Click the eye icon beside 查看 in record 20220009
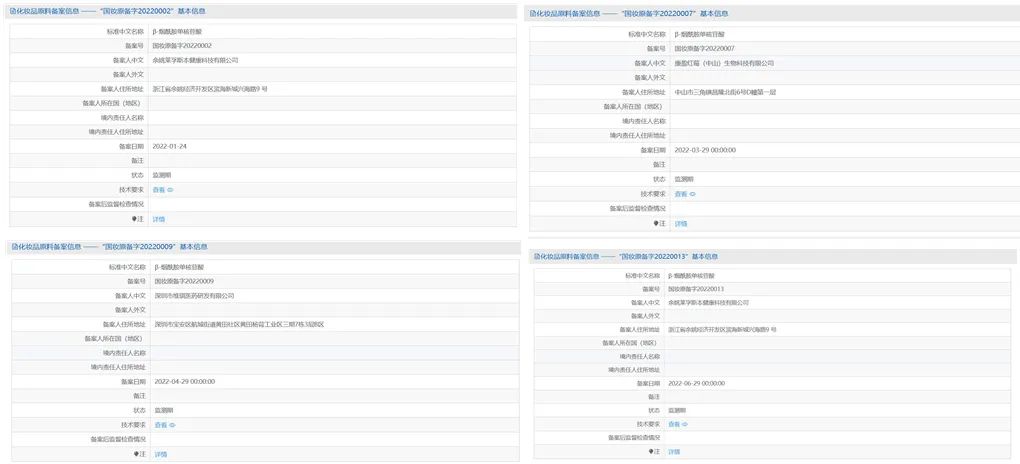Screen dimensions: 1020x464 171,425
